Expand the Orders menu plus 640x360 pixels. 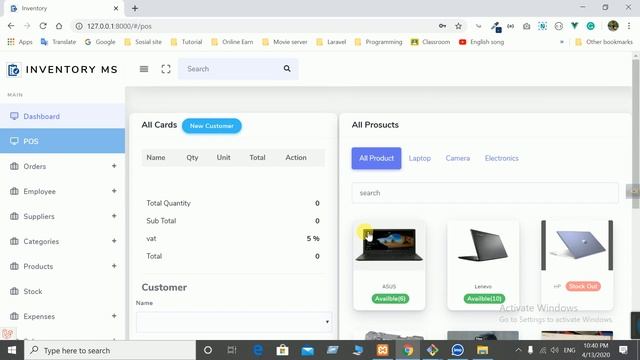point(114,166)
